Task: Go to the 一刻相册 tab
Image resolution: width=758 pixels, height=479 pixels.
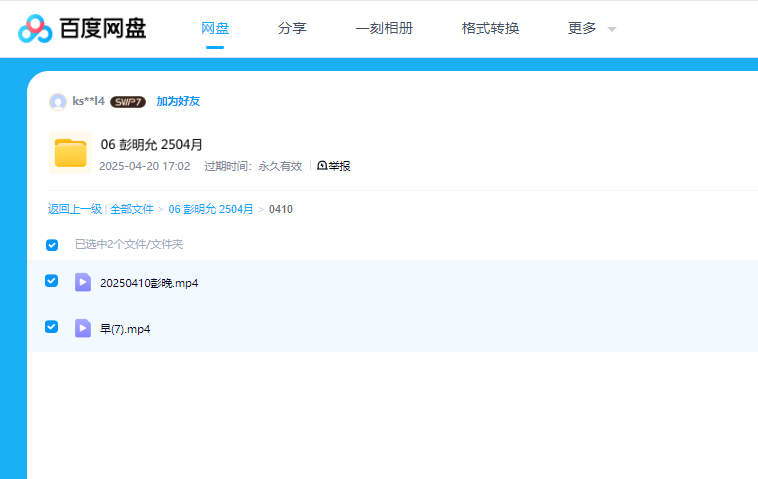Action: click(384, 28)
